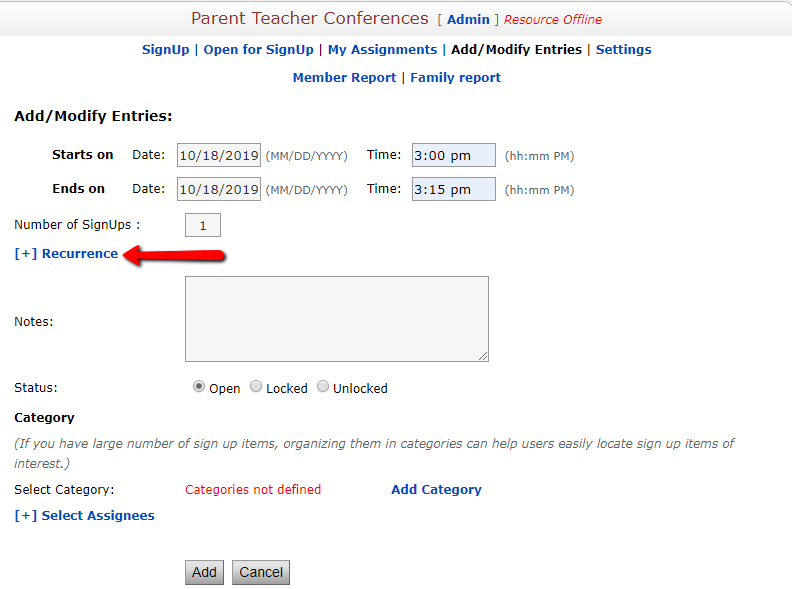Switch to Add/Modify Entries tab
The image size is (792, 589).
(x=516, y=50)
